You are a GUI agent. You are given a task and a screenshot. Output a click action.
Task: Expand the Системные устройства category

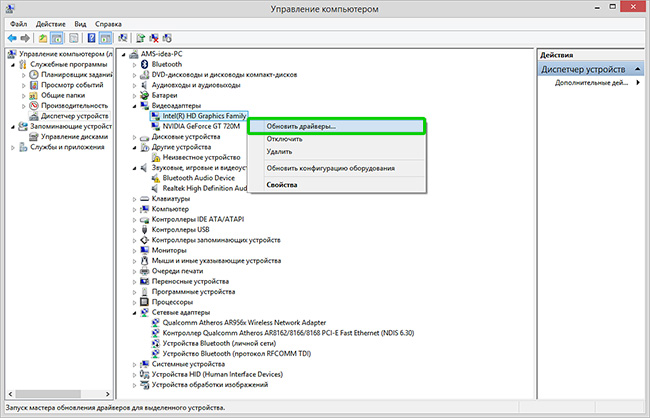point(134,365)
